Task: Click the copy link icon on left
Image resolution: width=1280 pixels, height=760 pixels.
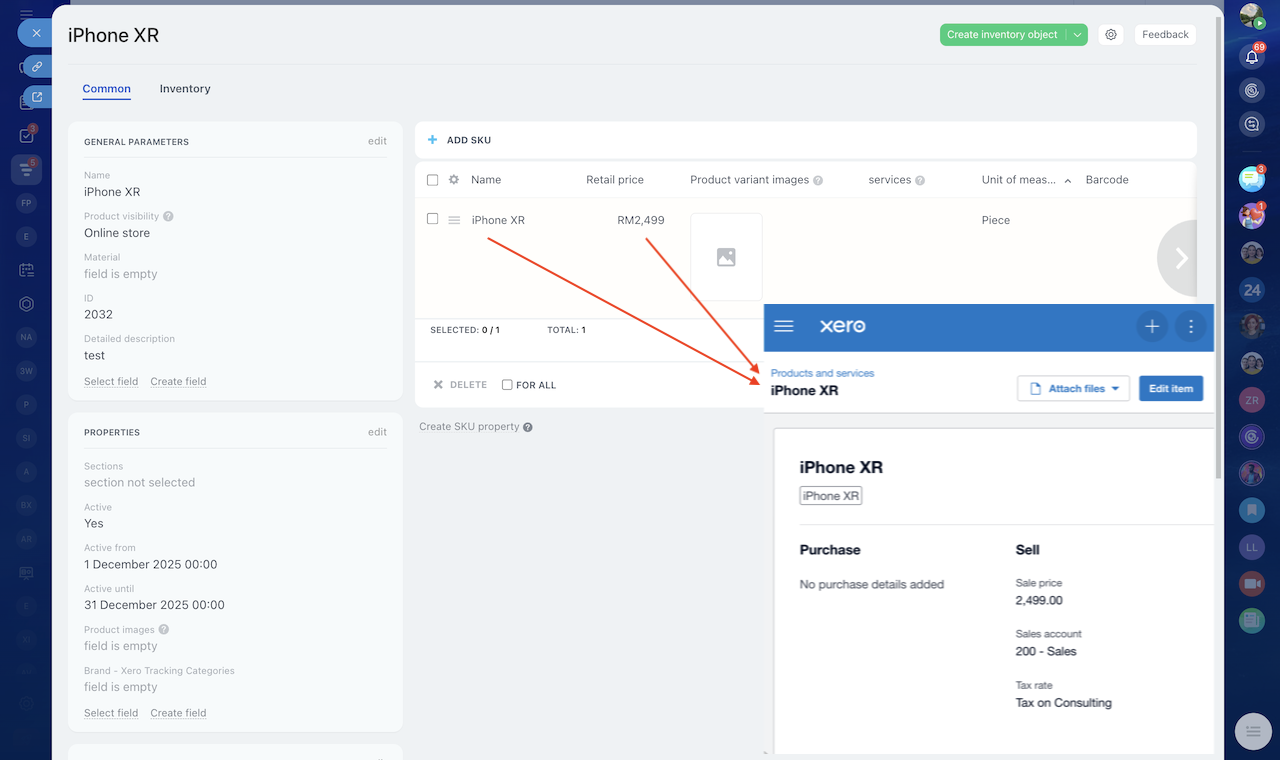Action: point(37,67)
